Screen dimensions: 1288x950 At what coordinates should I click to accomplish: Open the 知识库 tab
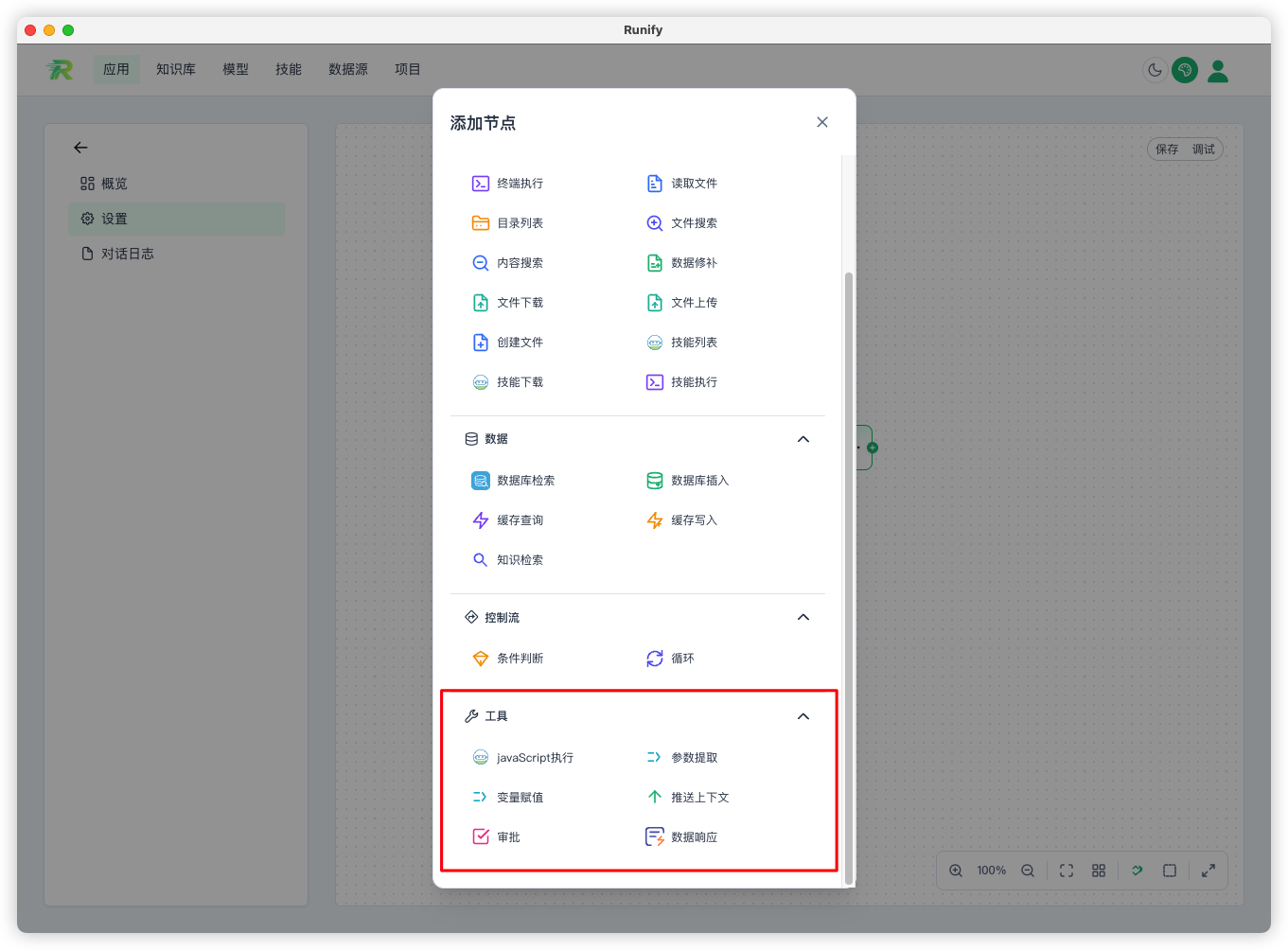[176, 69]
